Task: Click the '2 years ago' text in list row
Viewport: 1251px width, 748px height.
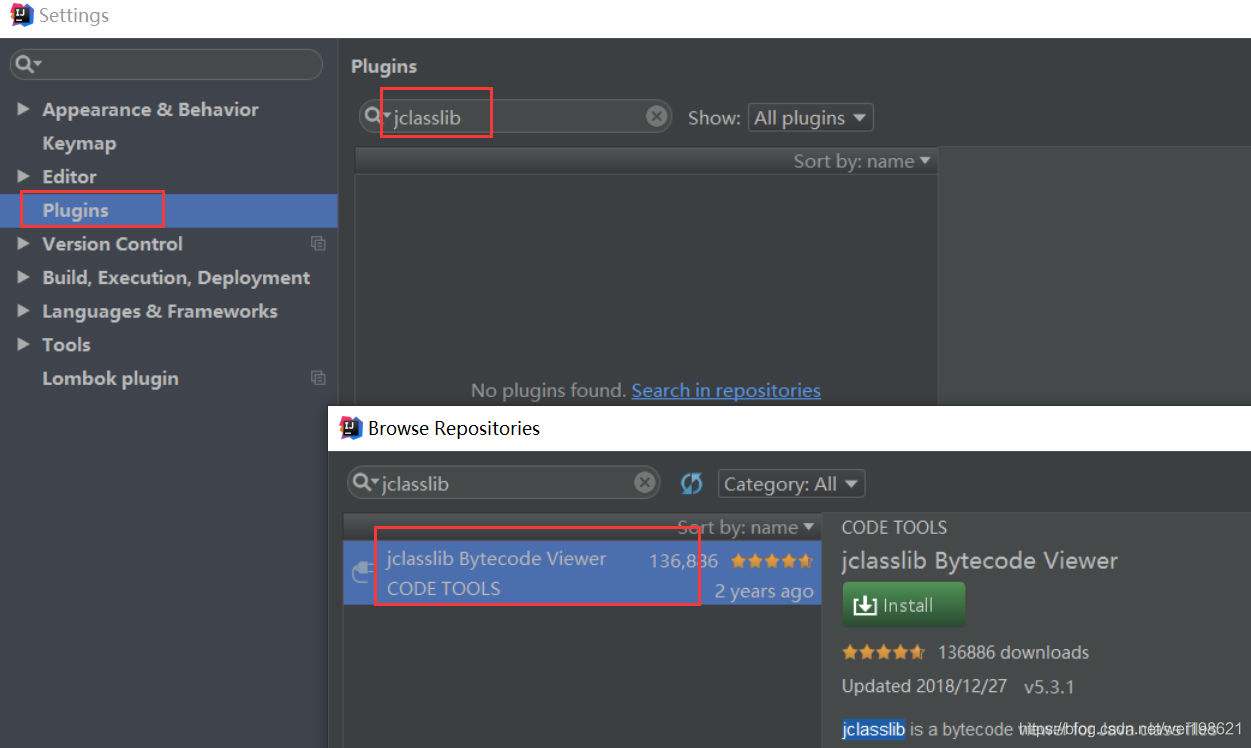Action: [764, 591]
